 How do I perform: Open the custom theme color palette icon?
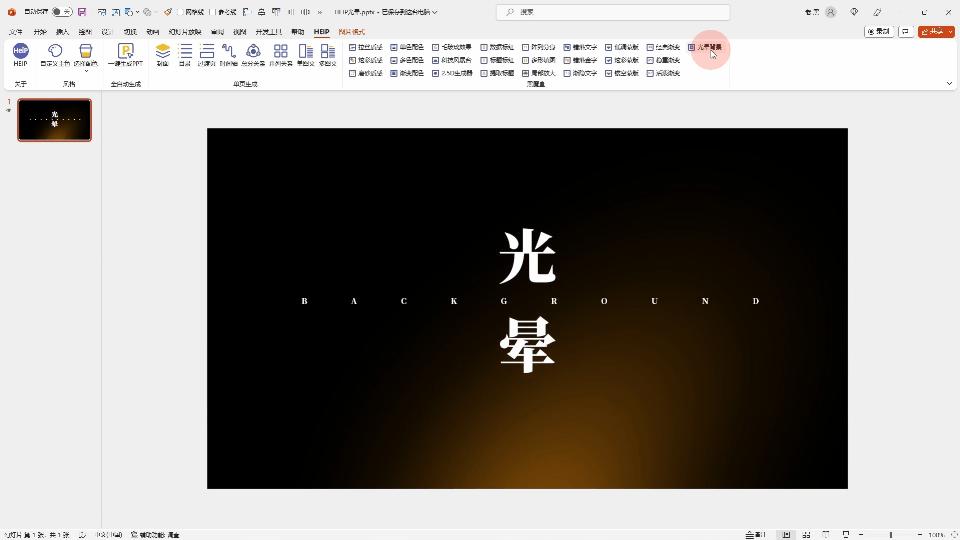coord(55,51)
